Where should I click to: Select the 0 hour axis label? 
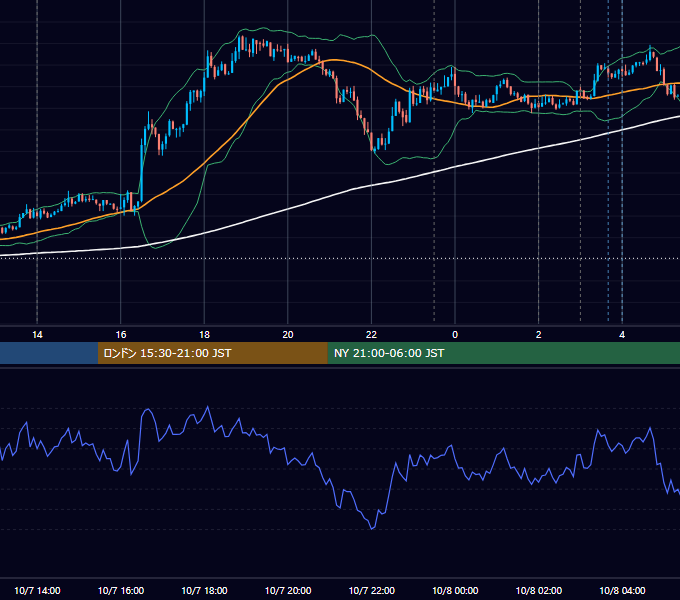pos(455,335)
